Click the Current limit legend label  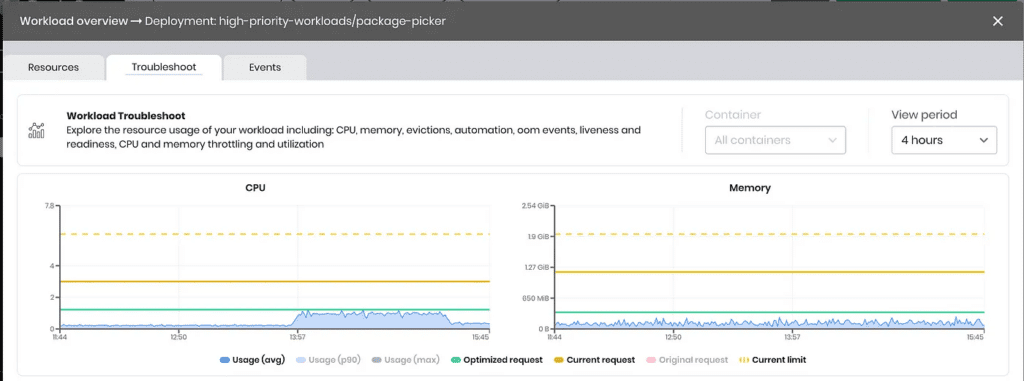[779, 360]
